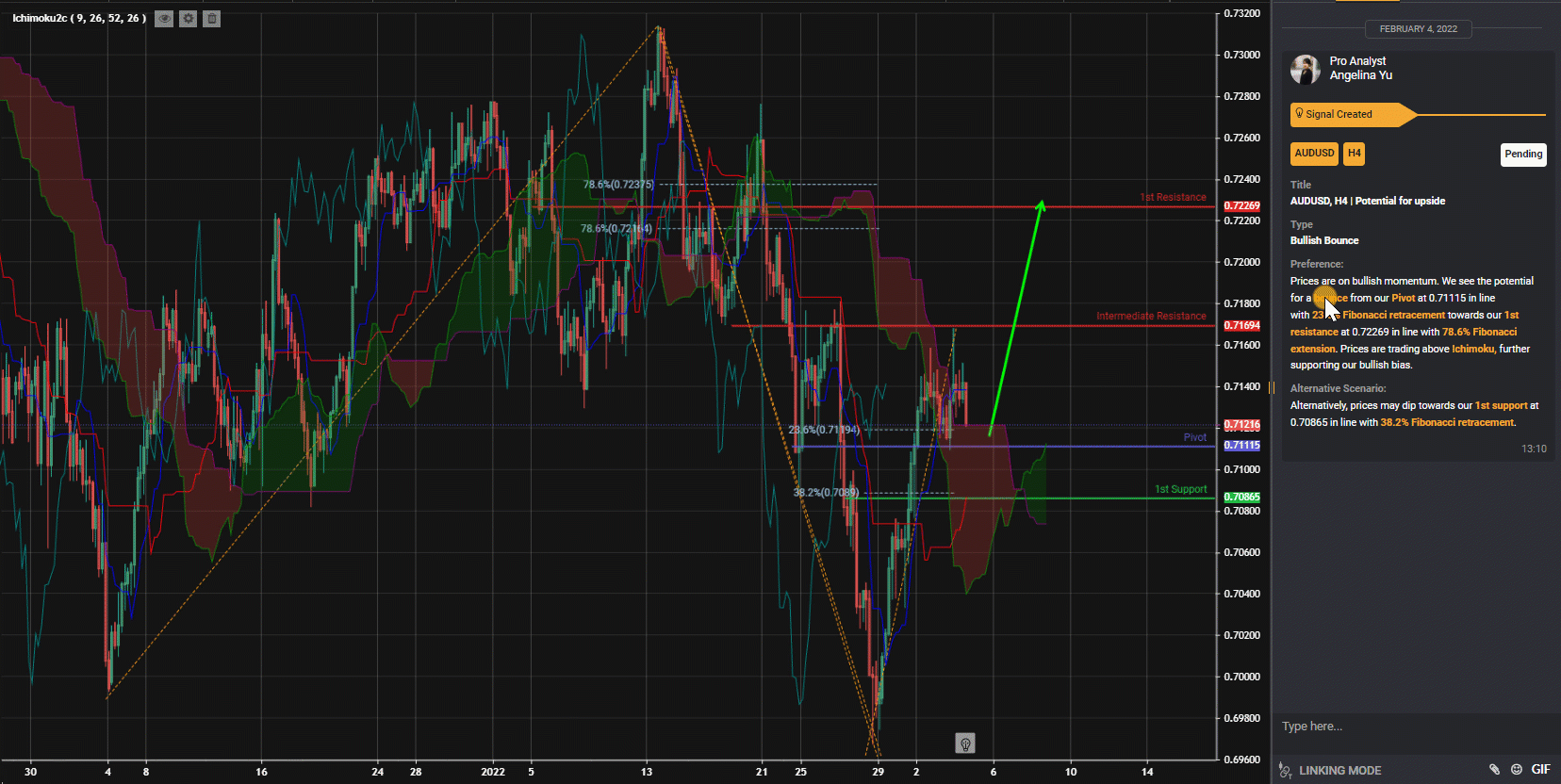Click the Ichimoku2c (9, 26, 52, 26) indicator title
Viewport: 1561px width, 784px height.
pyautogui.click(x=79, y=18)
